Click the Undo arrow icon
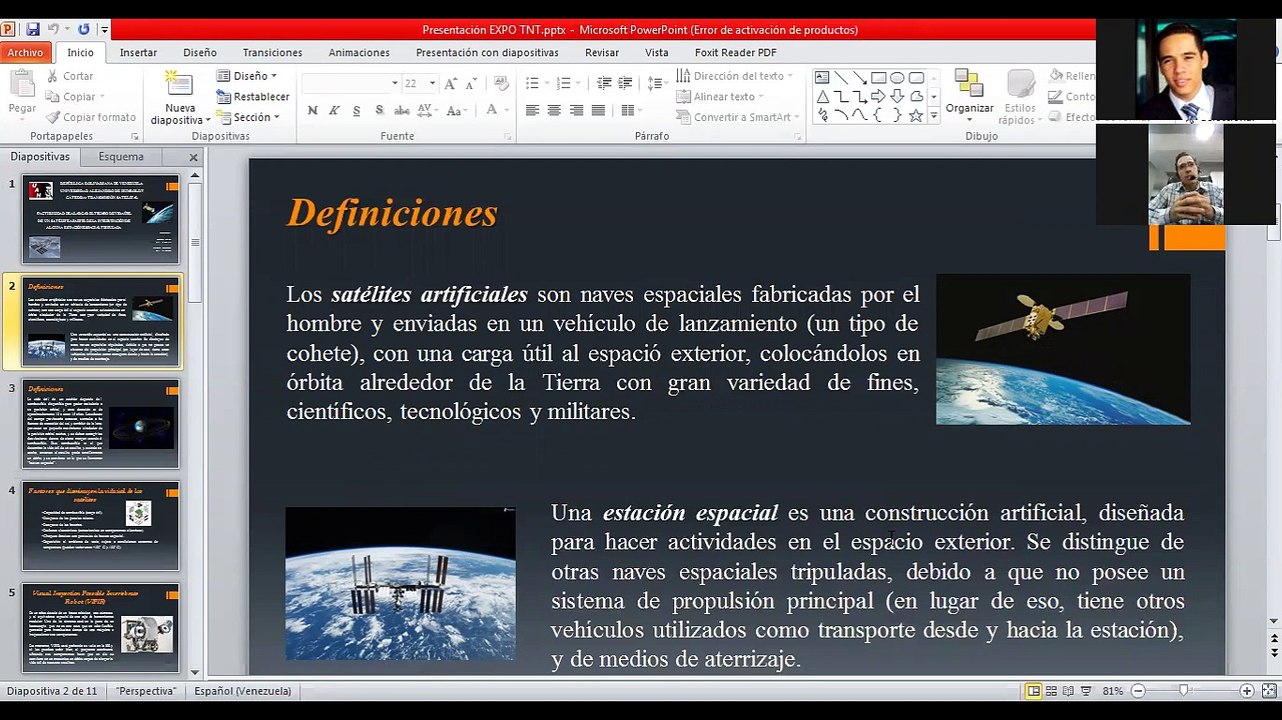1282x720 pixels. click(x=53, y=30)
